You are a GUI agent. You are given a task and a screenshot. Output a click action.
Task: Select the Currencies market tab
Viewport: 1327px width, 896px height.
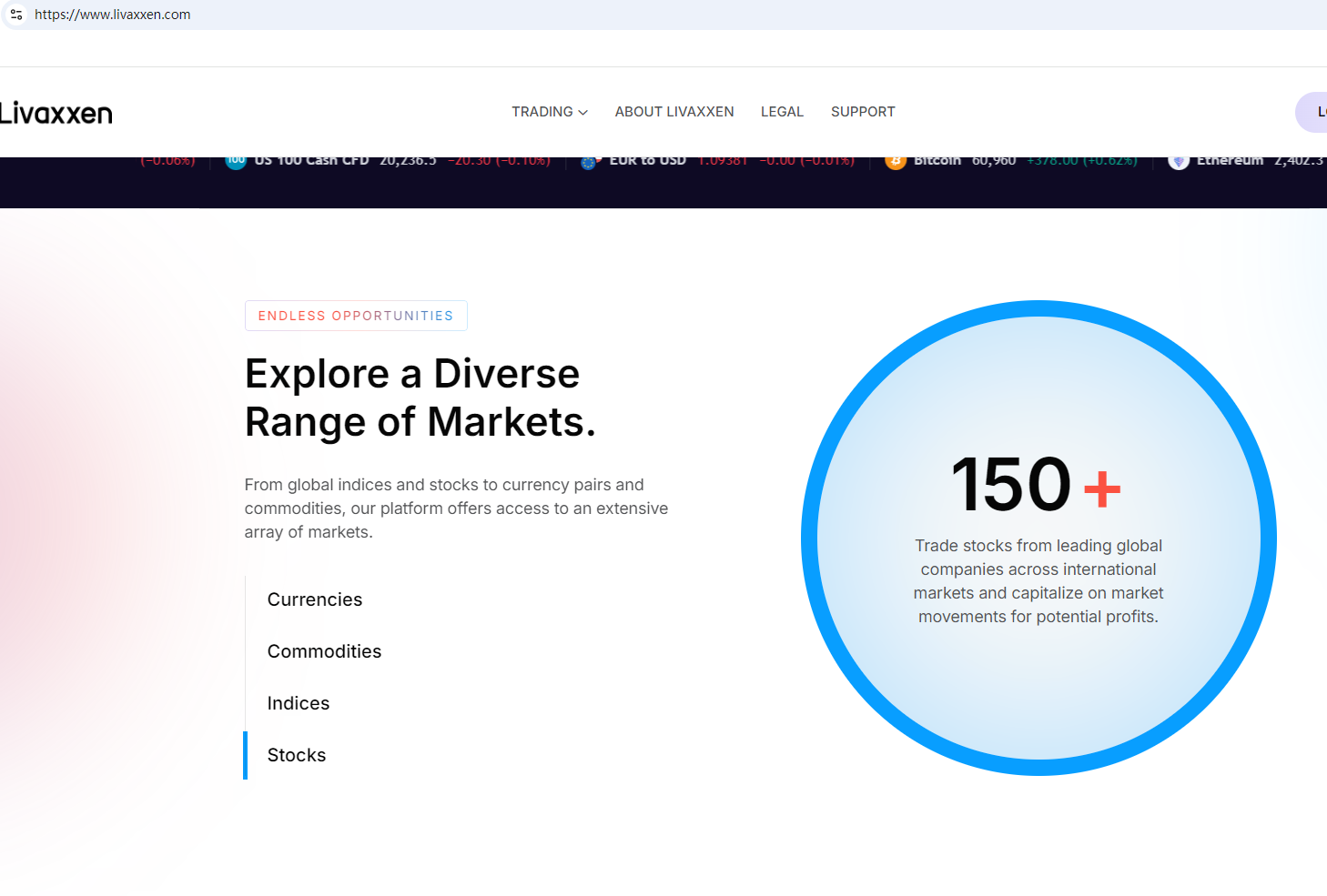315,599
